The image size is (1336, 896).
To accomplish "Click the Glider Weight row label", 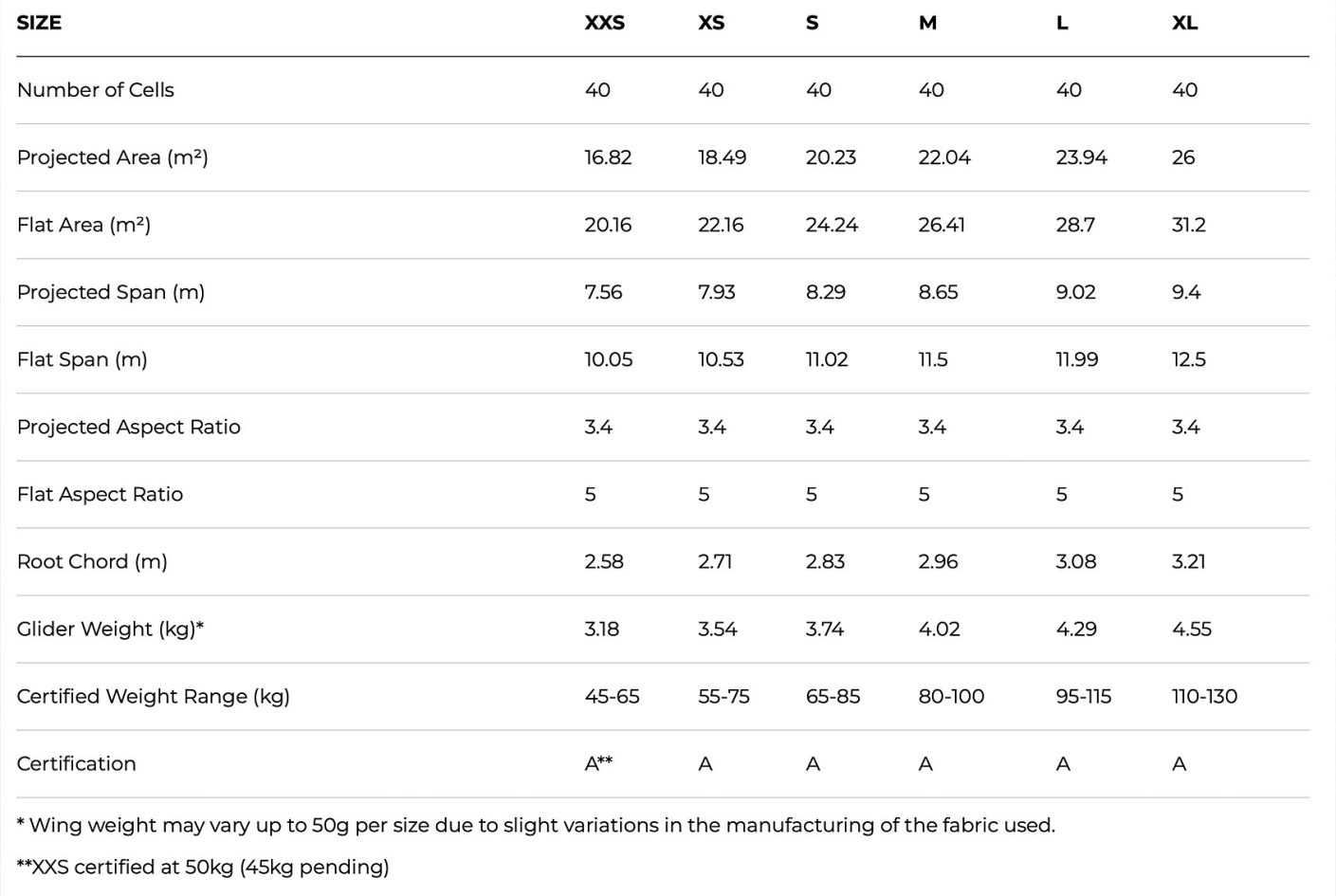I will coord(110,629).
